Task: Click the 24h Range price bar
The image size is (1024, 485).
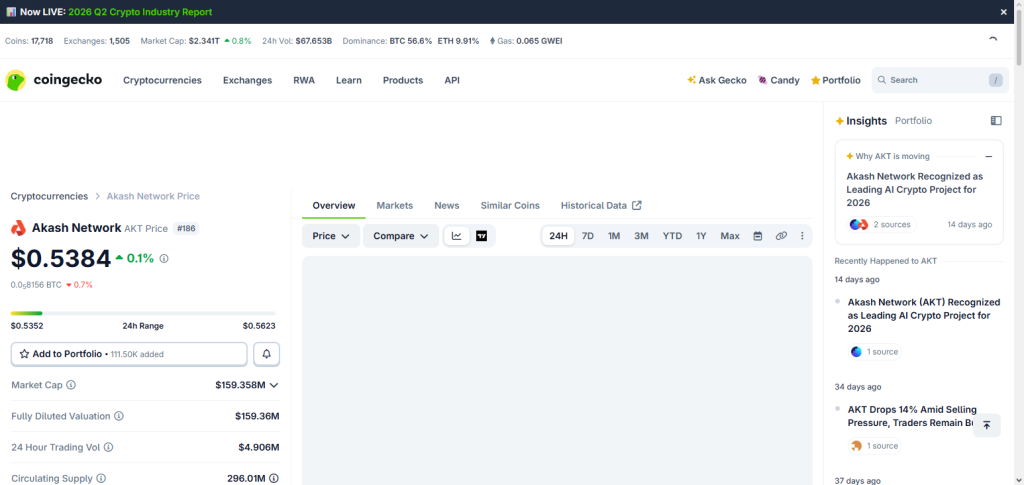Action: click(x=143, y=313)
